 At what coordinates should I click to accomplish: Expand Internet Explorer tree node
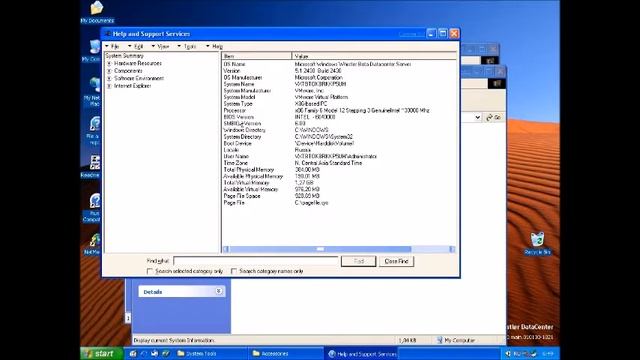pos(109,86)
